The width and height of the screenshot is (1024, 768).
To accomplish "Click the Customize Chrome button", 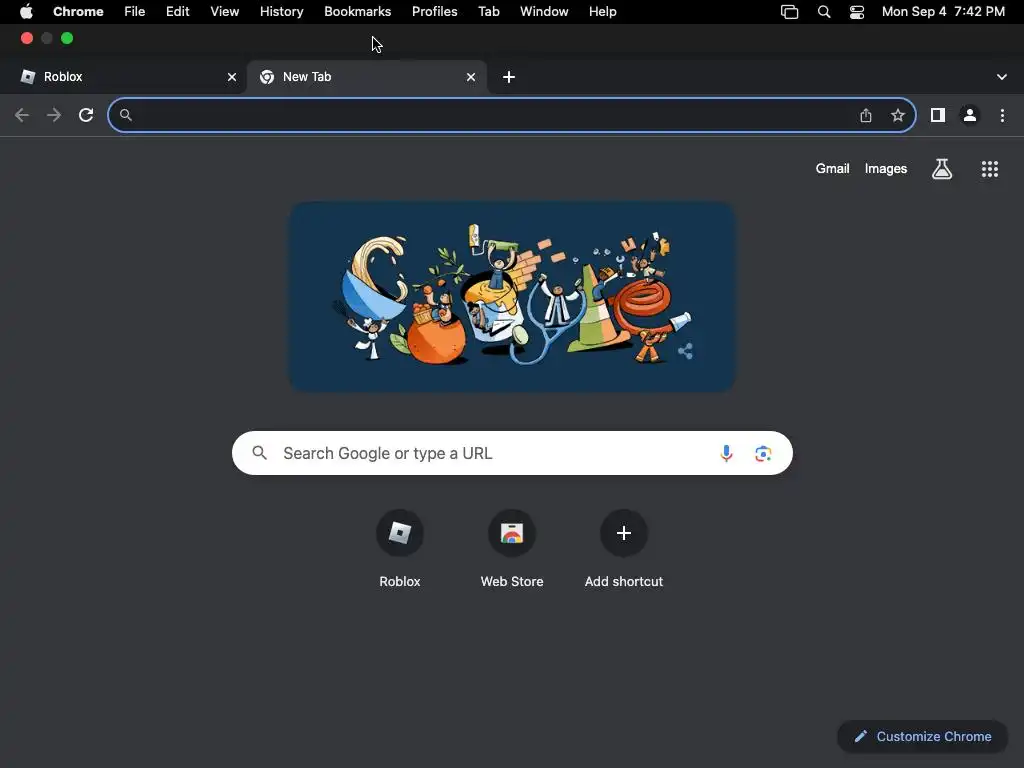I will pyautogui.click(x=923, y=737).
